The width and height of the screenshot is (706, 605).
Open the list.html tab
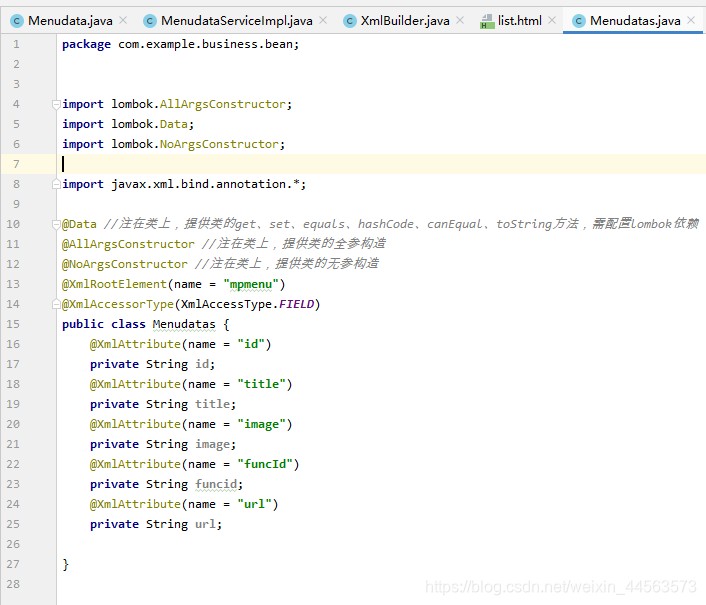point(519,21)
